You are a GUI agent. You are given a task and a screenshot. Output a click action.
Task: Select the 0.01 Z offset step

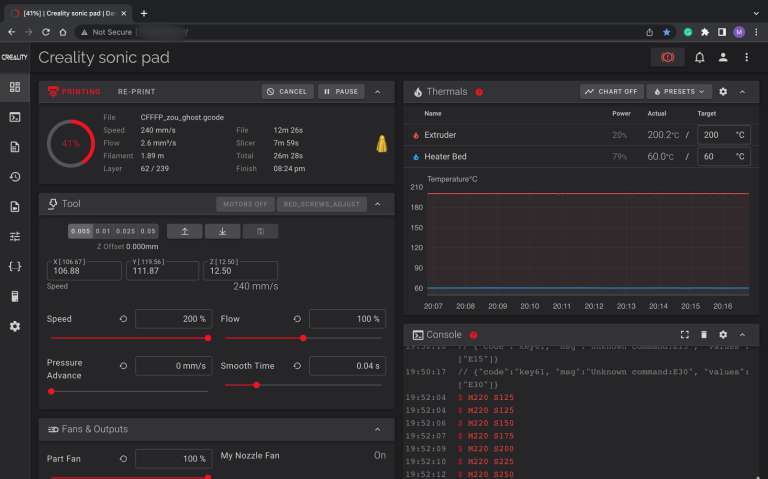point(102,231)
